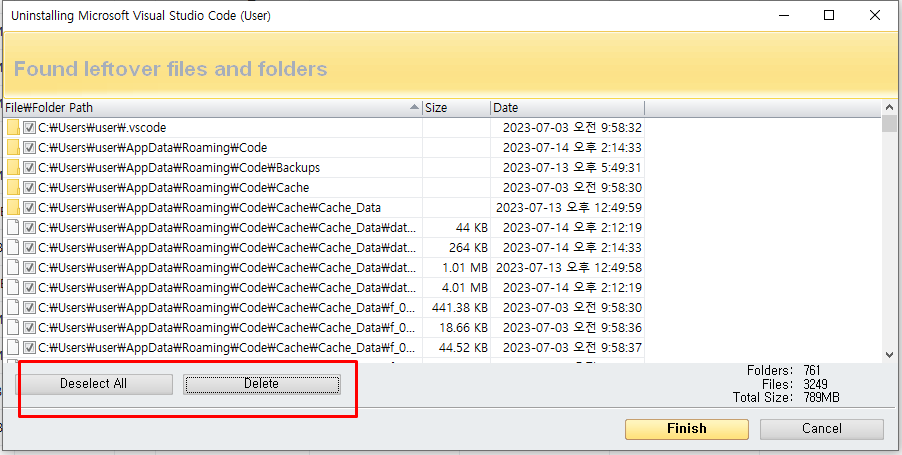Uncheck the Code\Backups folder checkbox

[29, 168]
